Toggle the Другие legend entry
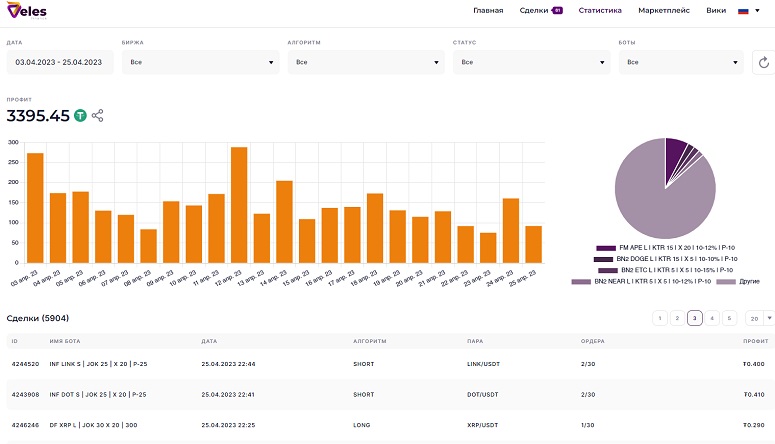The width and height of the screenshot is (775, 444). pos(738,281)
